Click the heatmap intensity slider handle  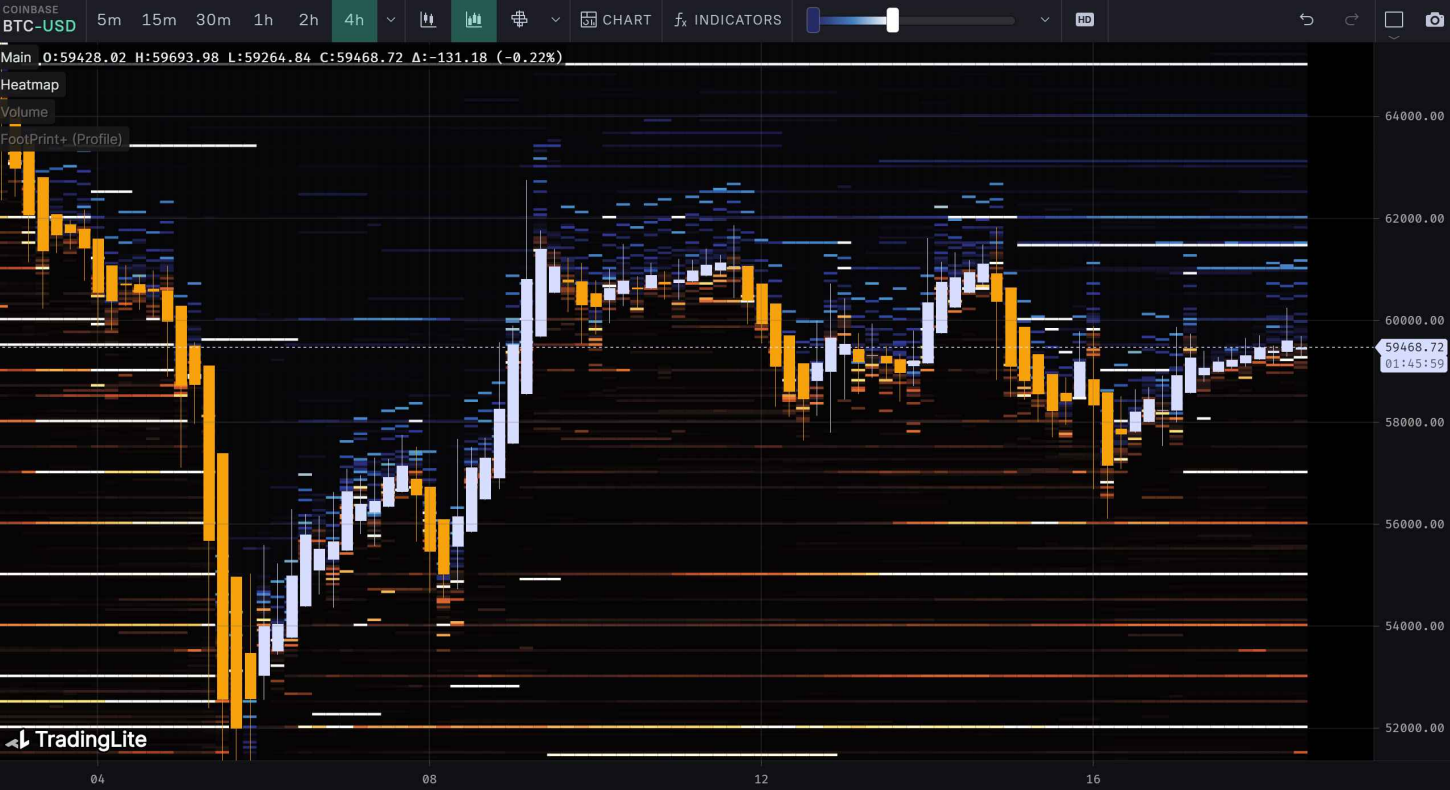tap(892, 20)
